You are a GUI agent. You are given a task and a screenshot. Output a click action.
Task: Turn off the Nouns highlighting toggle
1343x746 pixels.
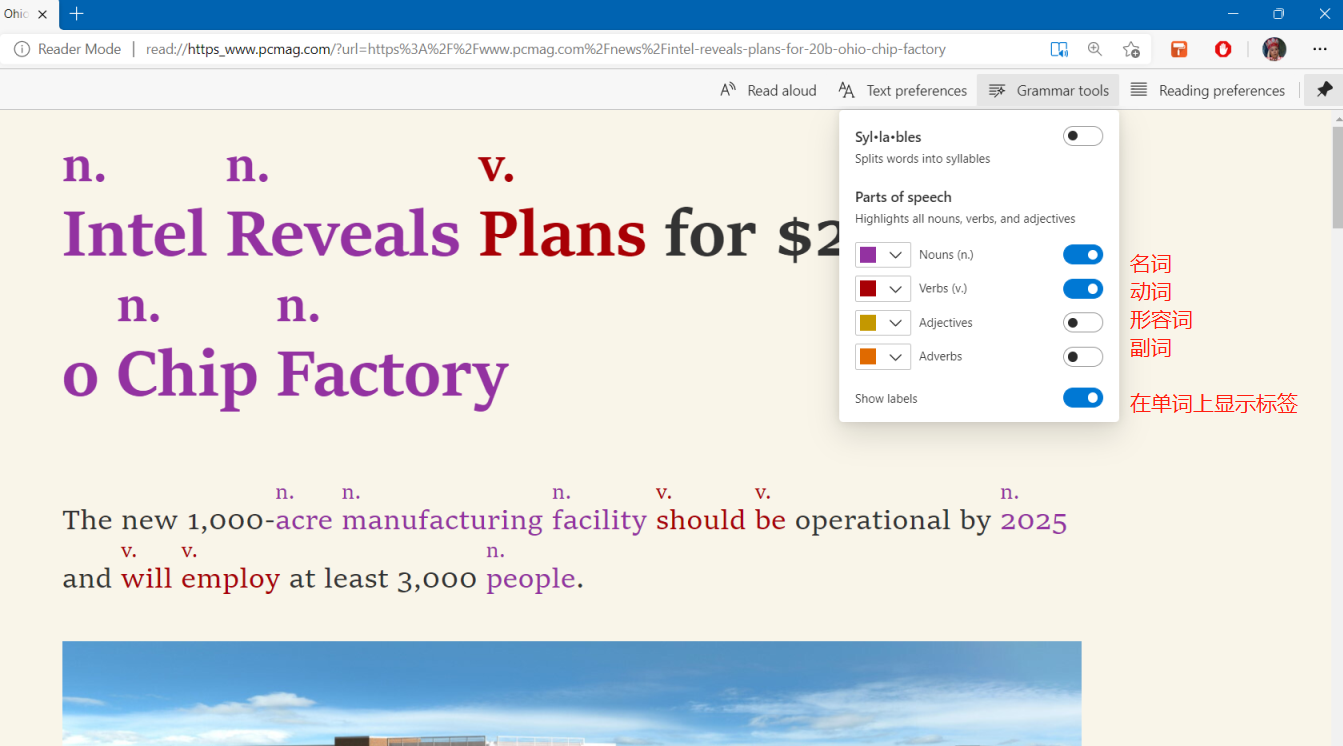point(1082,255)
